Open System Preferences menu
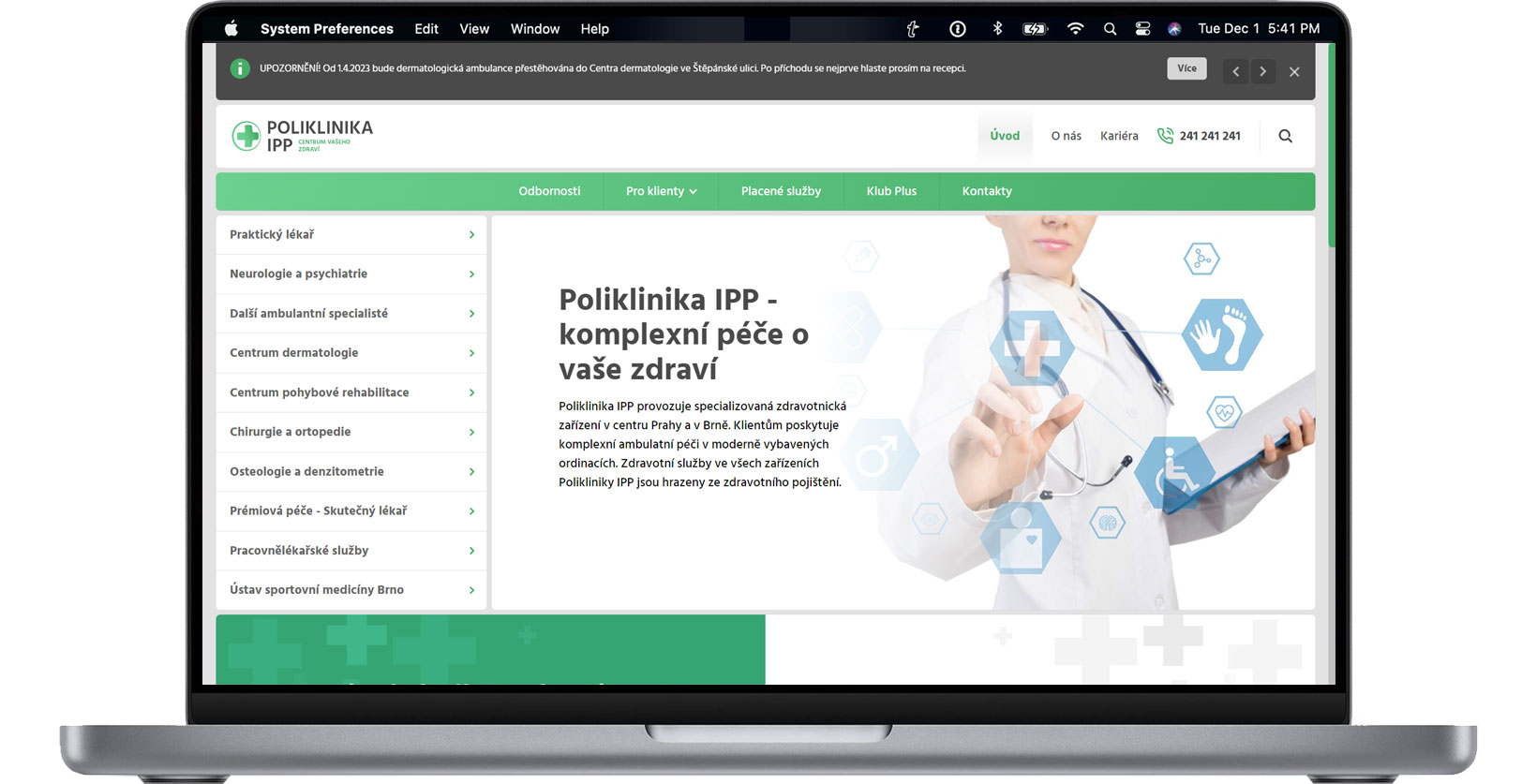 click(x=327, y=29)
